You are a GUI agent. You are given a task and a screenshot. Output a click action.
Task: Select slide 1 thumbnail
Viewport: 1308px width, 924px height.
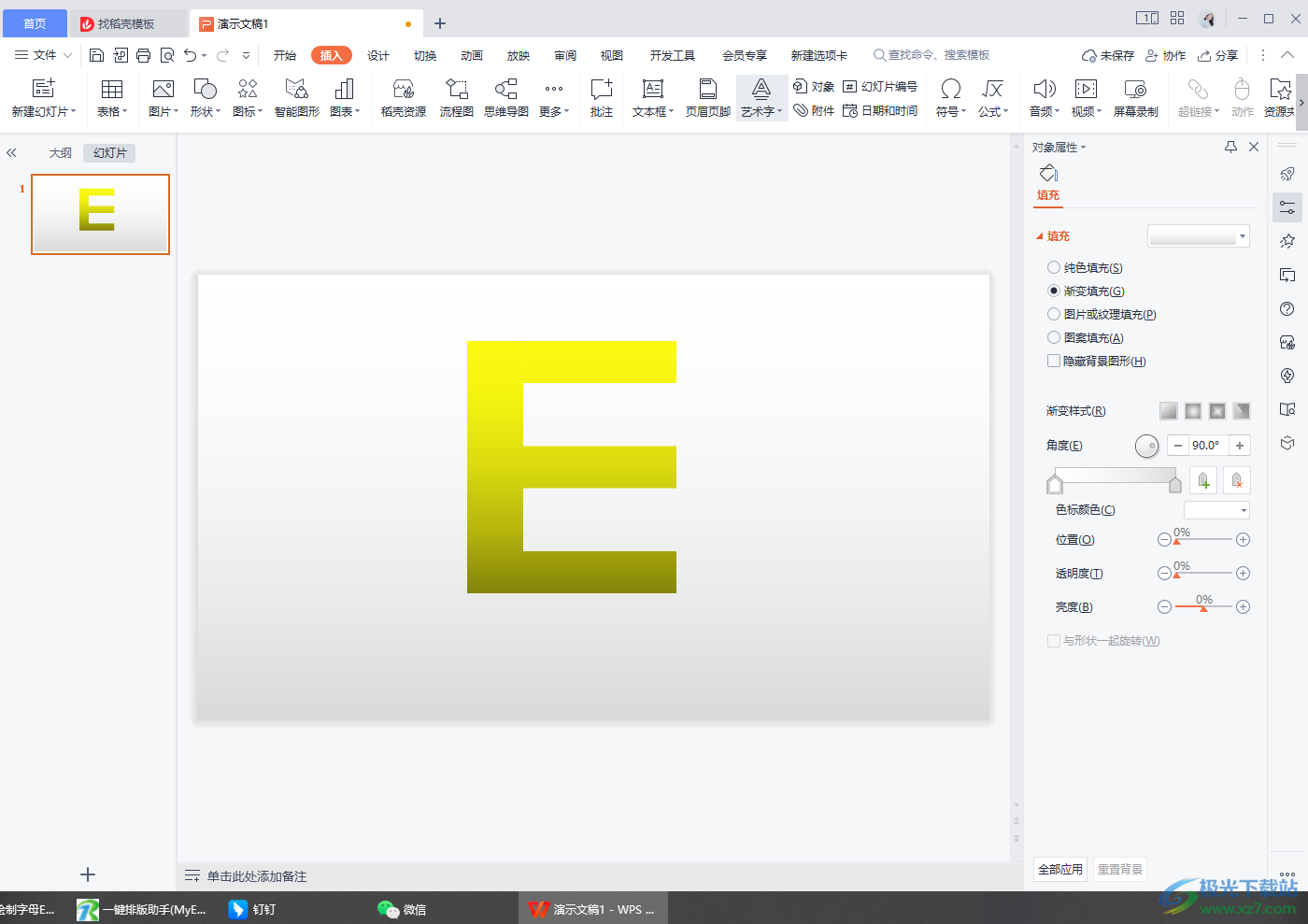[x=100, y=214]
